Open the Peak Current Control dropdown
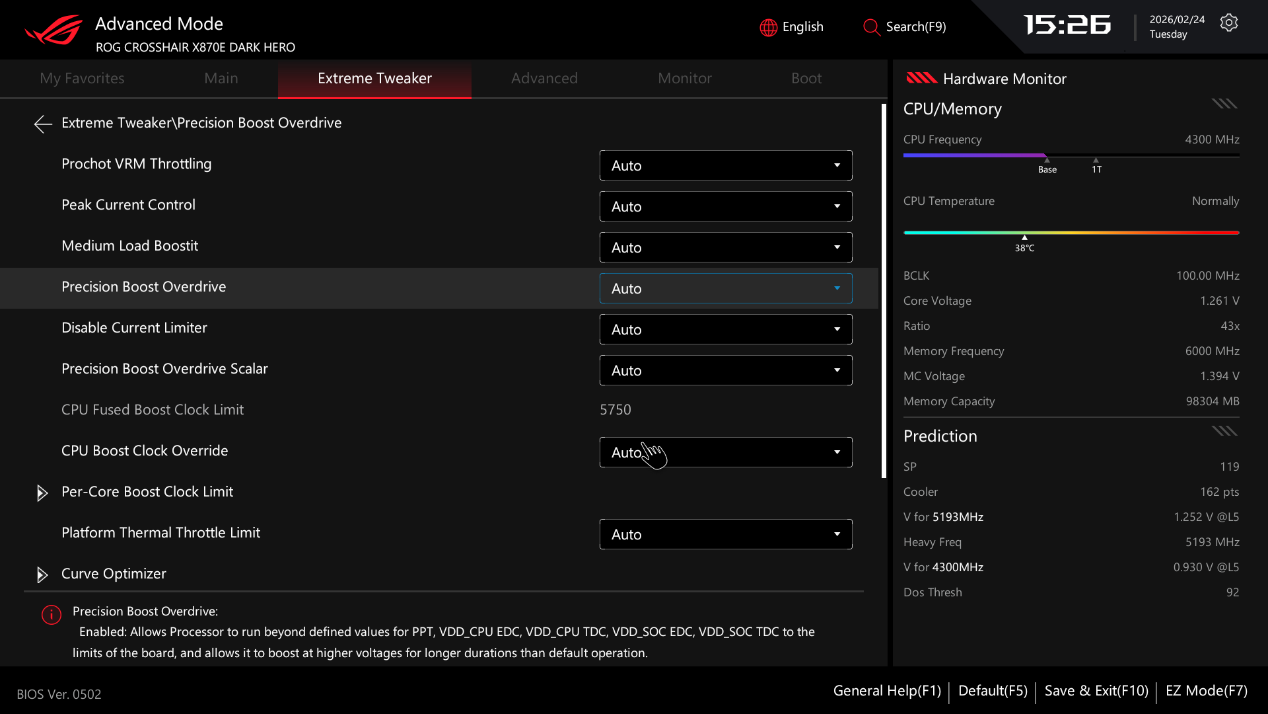 [725, 207]
